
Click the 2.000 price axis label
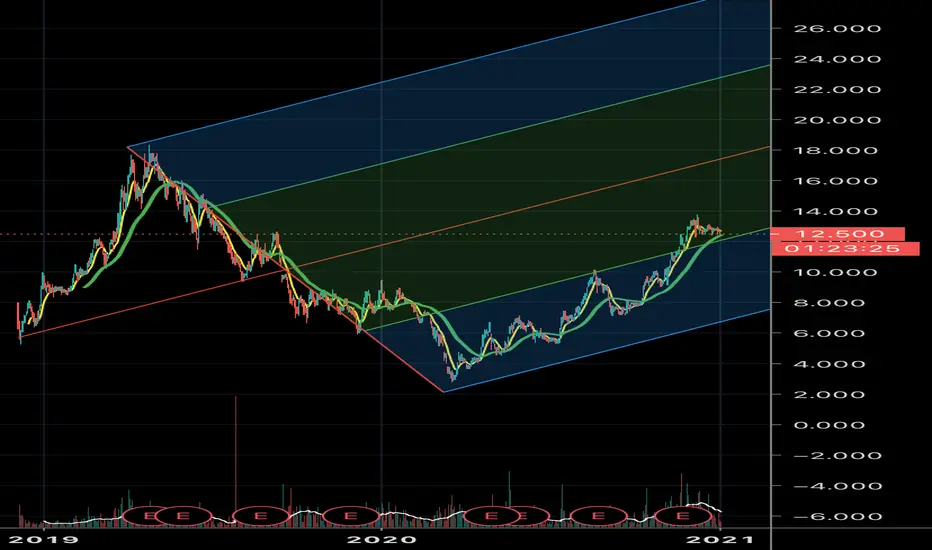click(x=829, y=394)
